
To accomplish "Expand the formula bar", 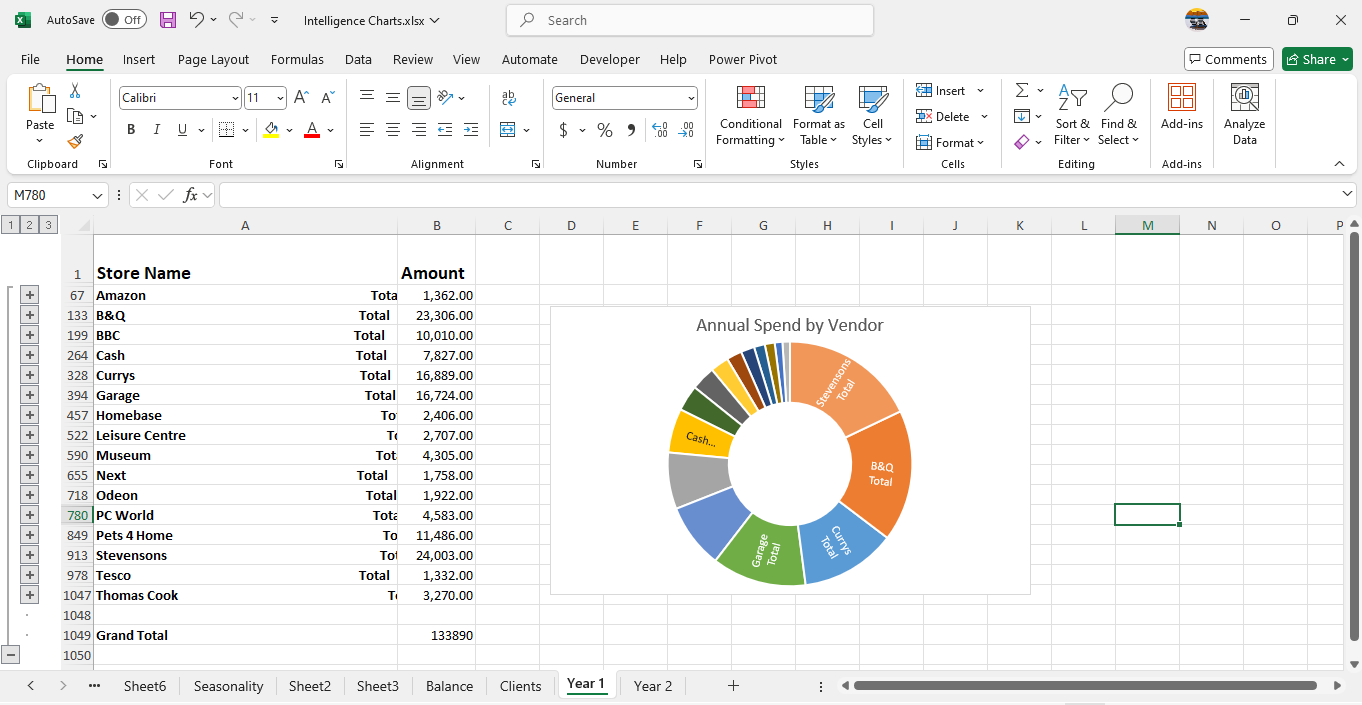I will click(1347, 194).
